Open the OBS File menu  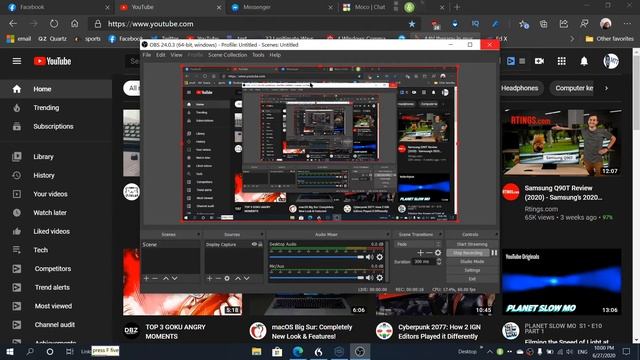[x=147, y=55]
